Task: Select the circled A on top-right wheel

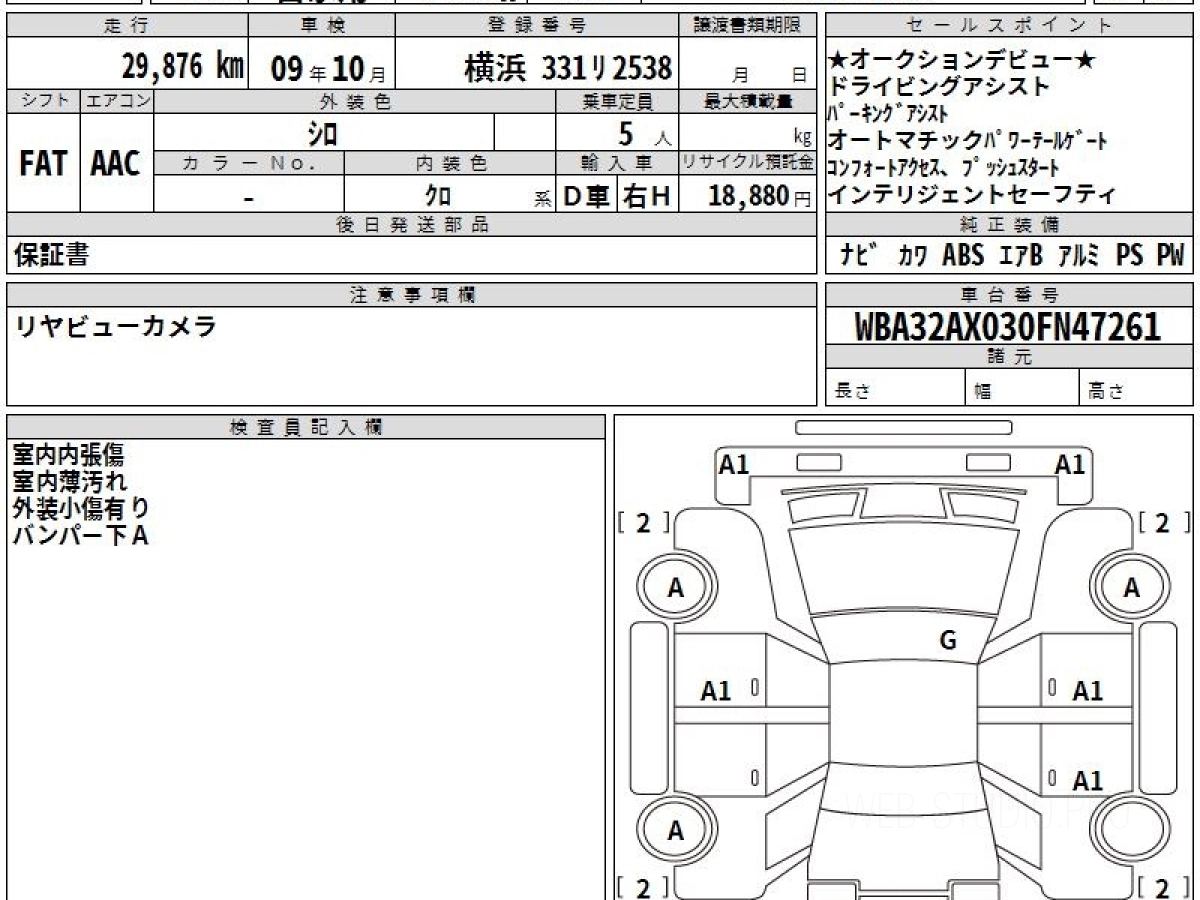Action: coord(1131,589)
